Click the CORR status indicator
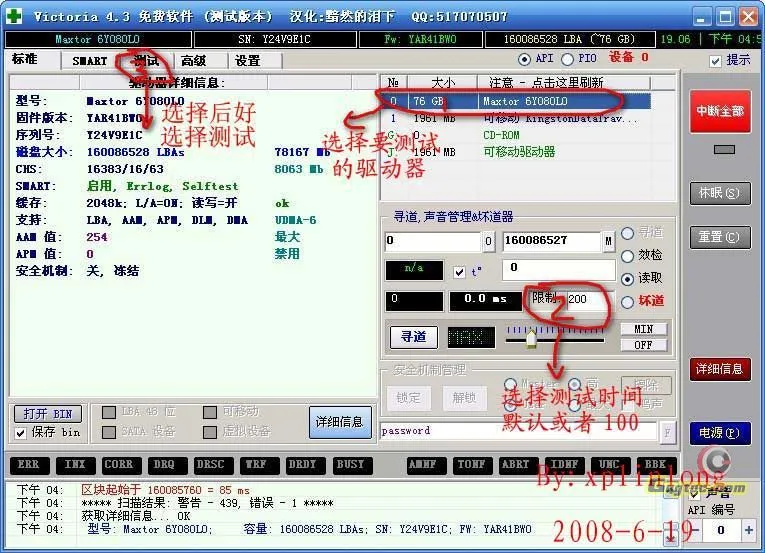The image size is (765, 553). point(120,465)
